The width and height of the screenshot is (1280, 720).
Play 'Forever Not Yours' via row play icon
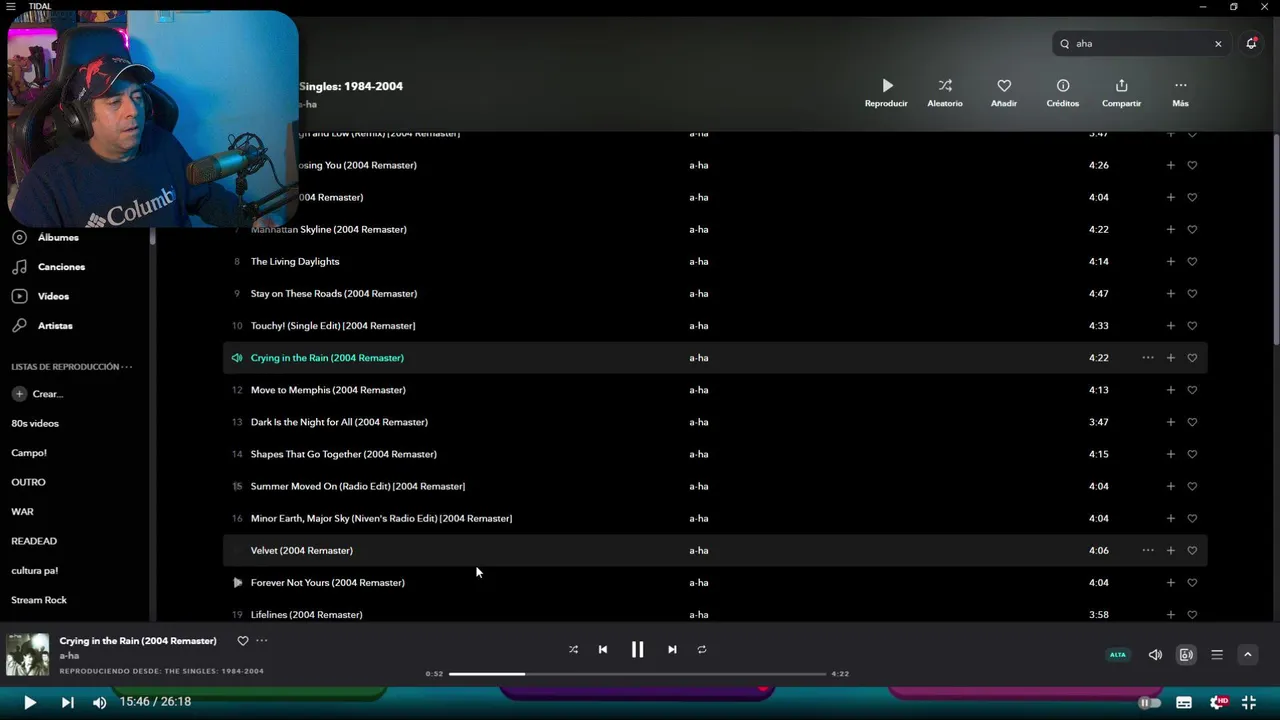coord(237,582)
